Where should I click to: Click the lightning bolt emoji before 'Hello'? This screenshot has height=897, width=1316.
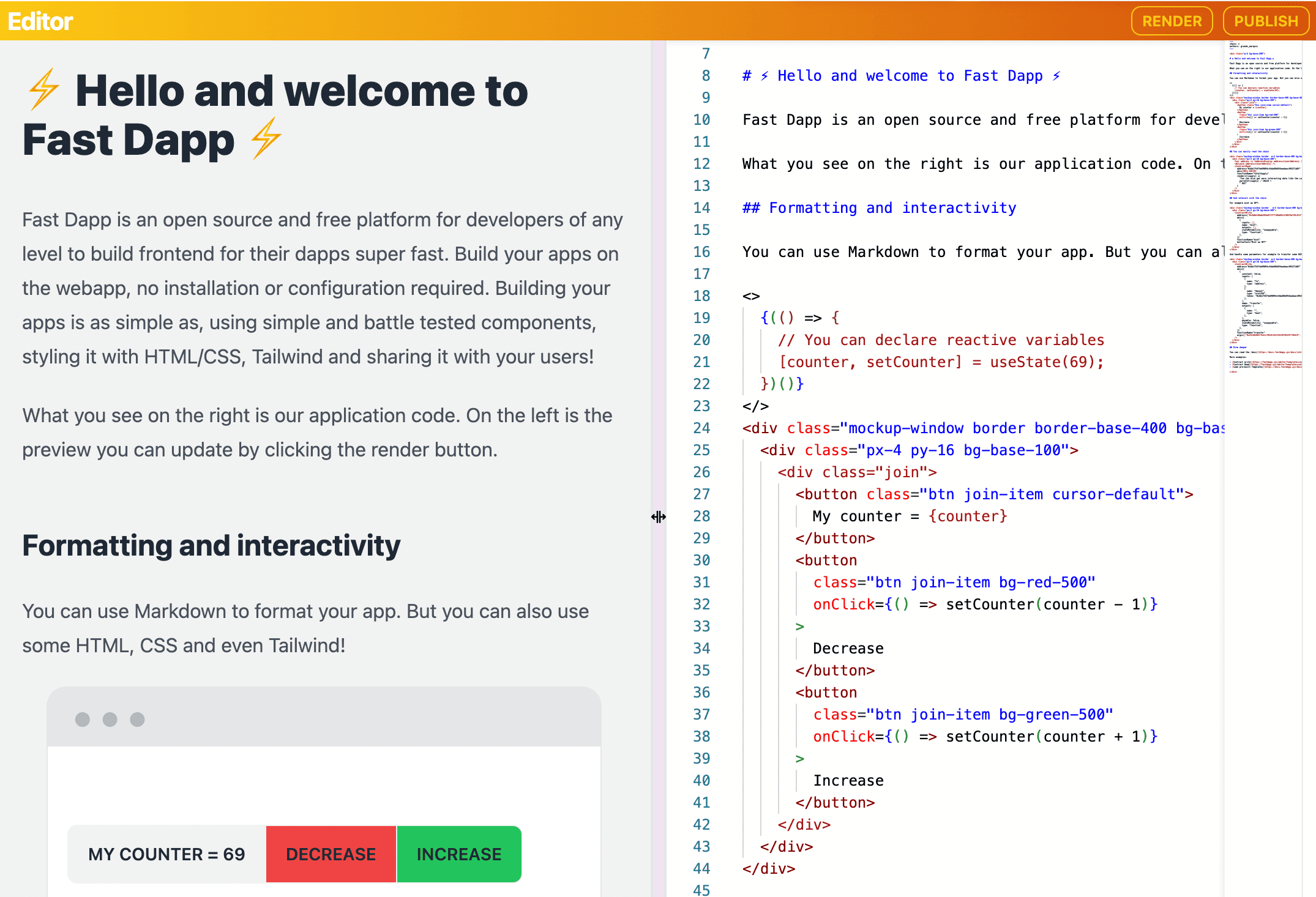click(44, 90)
